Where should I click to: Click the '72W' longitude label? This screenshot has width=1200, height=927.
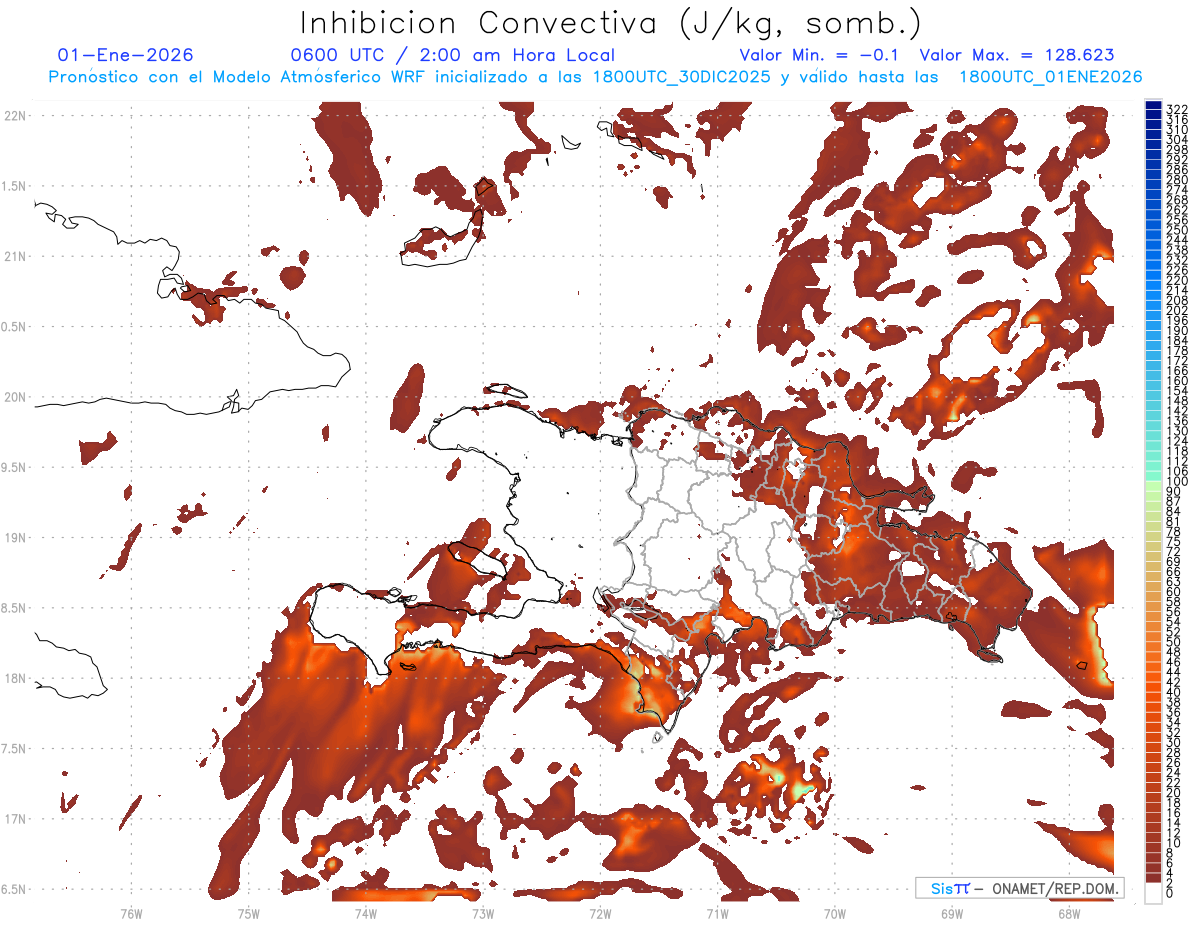pyautogui.click(x=600, y=913)
